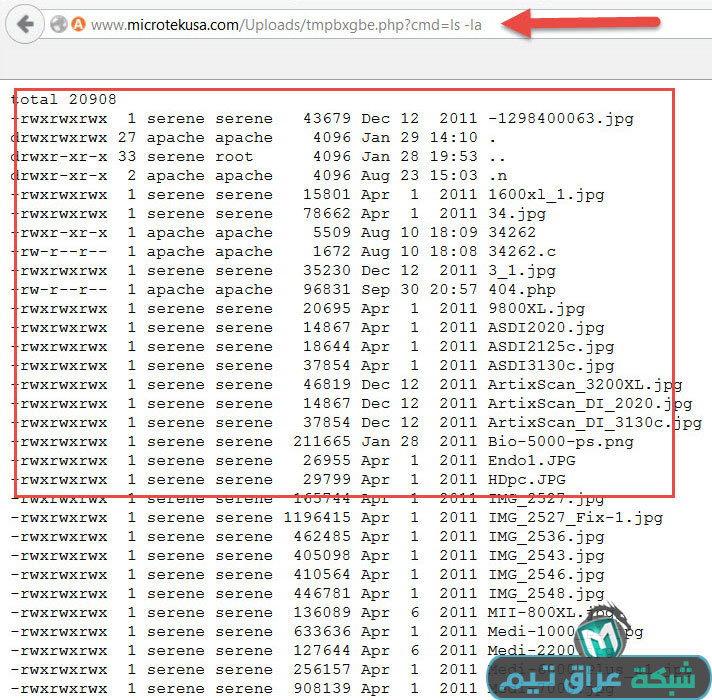This screenshot has width=712, height=700.
Task: Click the globe site identity icon
Action: 59,24
